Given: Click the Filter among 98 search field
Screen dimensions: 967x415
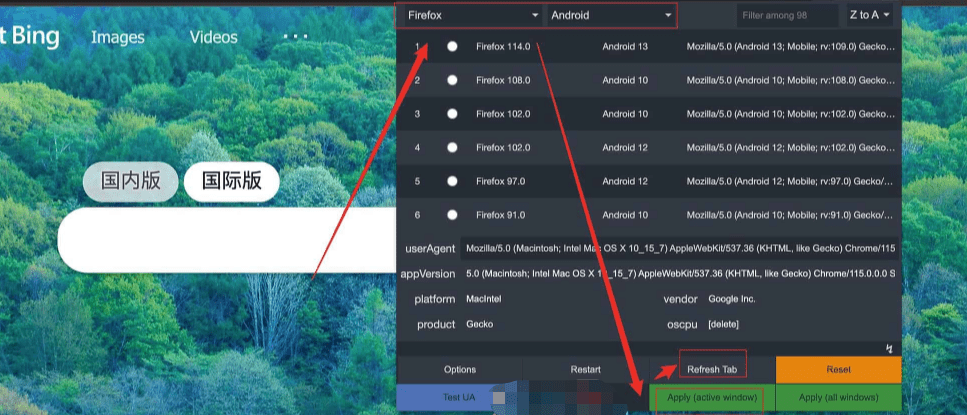Looking at the screenshot, I should click(x=787, y=15).
